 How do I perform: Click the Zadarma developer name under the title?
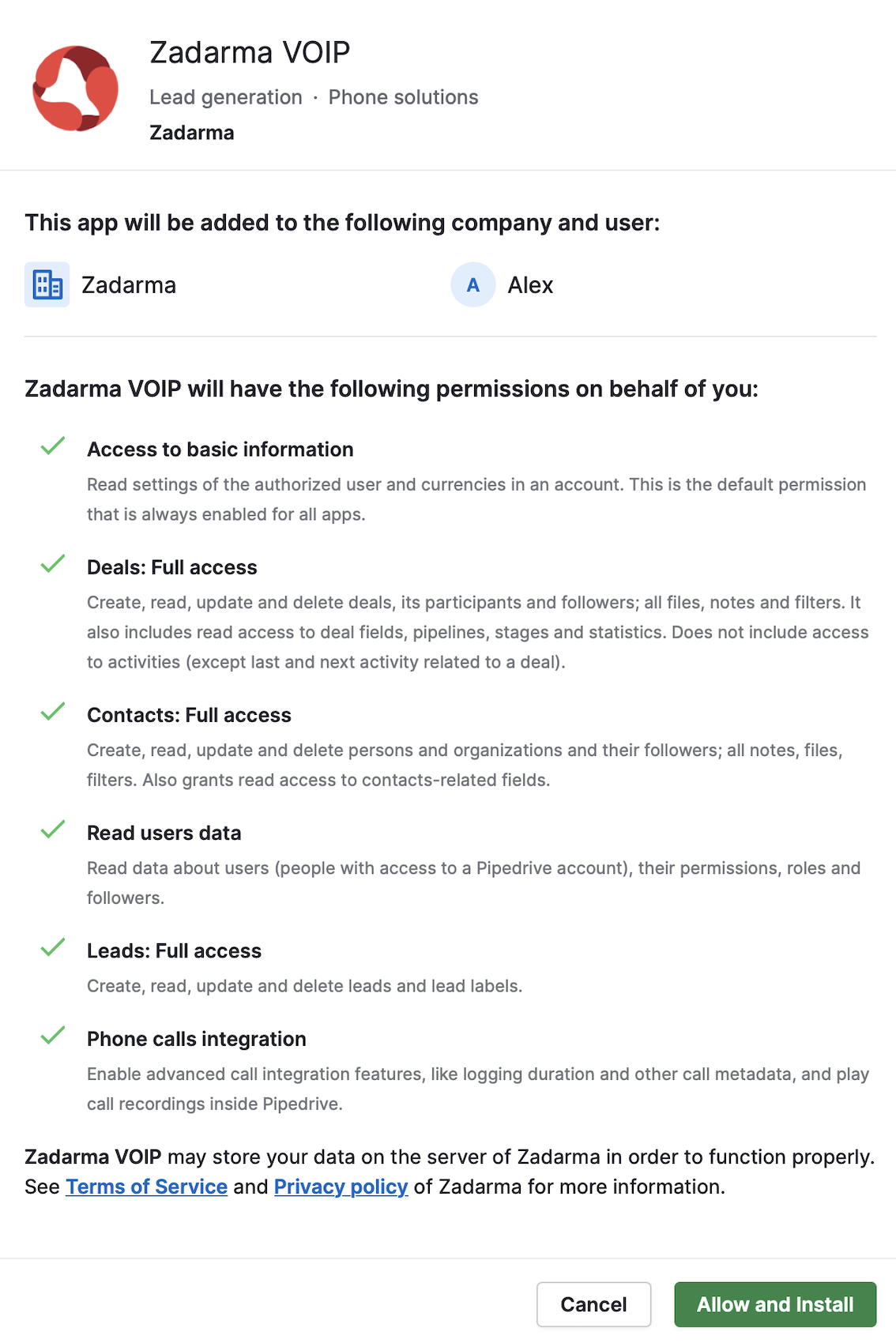(192, 133)
